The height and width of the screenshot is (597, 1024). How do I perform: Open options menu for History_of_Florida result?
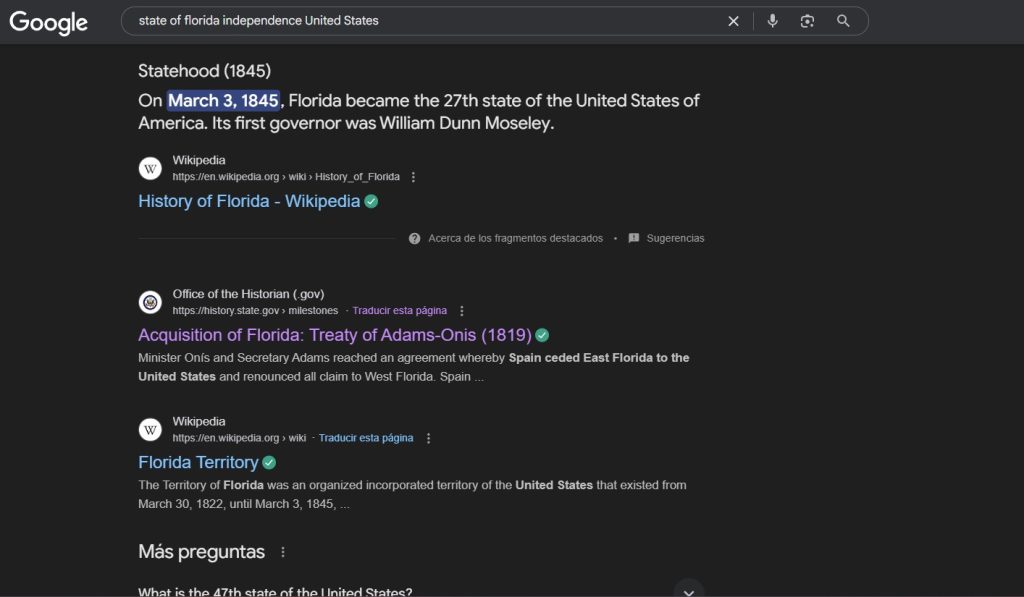pyautogui.click(x=413, y=177)
